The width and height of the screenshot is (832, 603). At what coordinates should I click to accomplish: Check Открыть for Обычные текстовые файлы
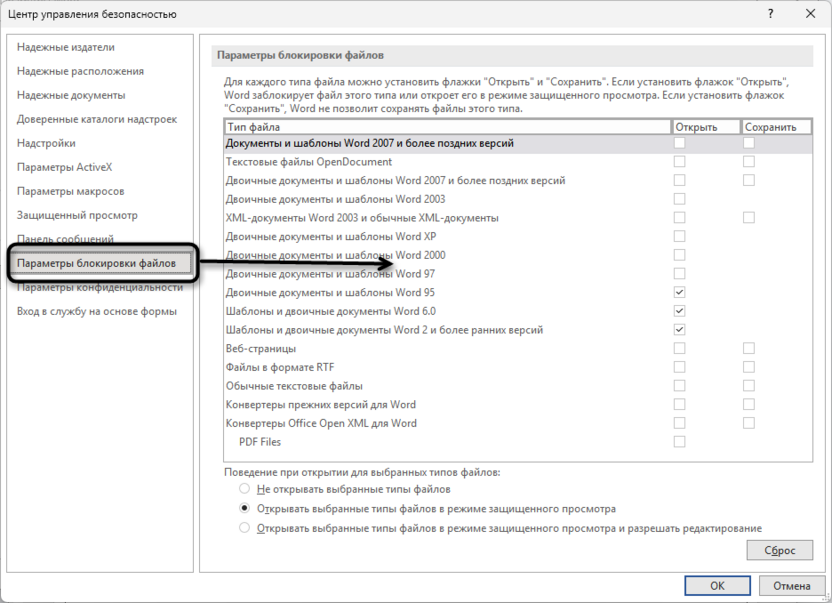(679, 386)
